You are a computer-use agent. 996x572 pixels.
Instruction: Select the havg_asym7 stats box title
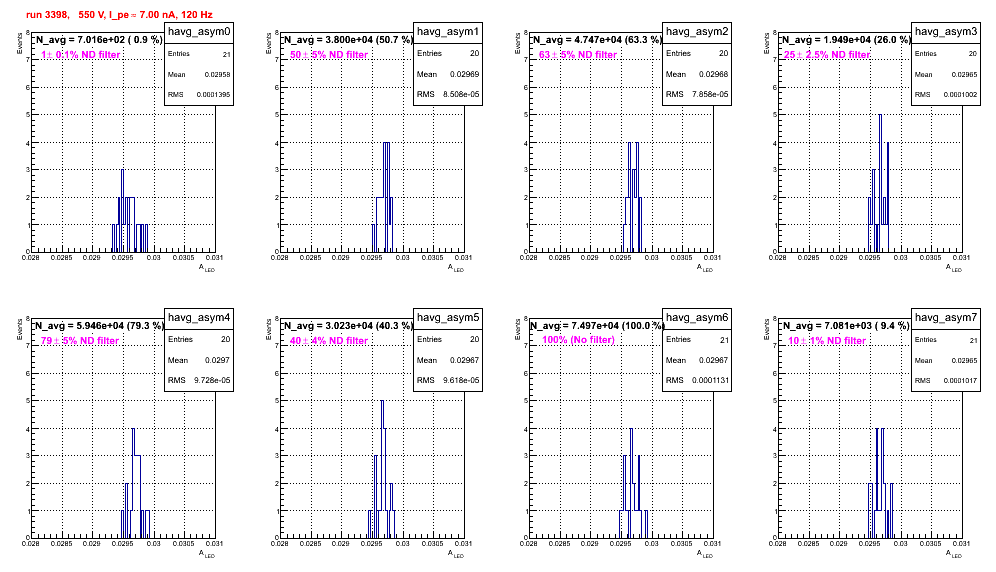946,318
